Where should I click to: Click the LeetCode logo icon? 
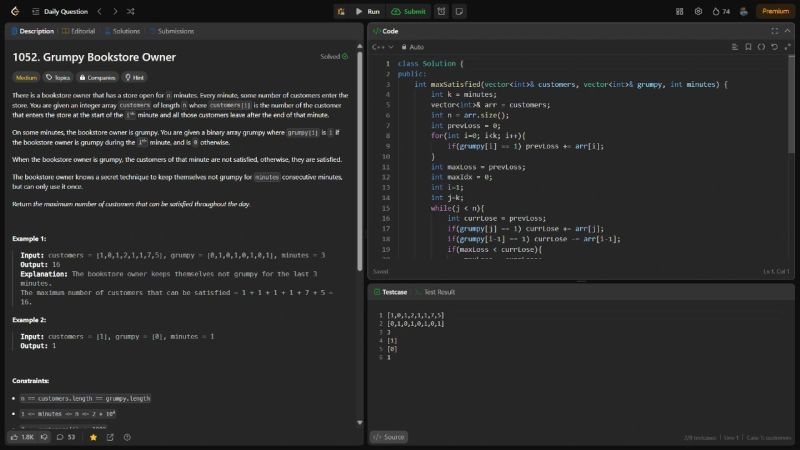pyautogui.click(x=15, y=11)
